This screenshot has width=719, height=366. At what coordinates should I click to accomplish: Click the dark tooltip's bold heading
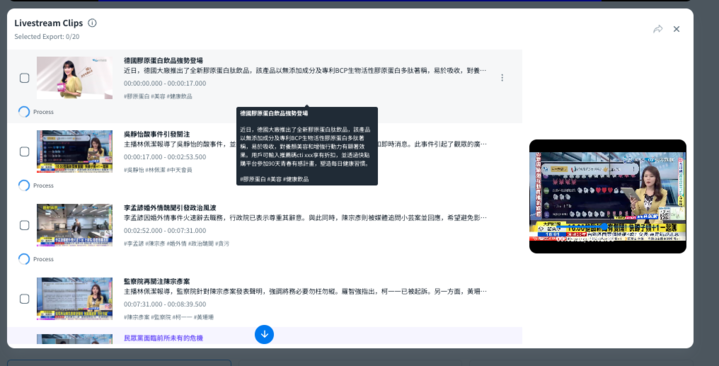pos(274,113)
